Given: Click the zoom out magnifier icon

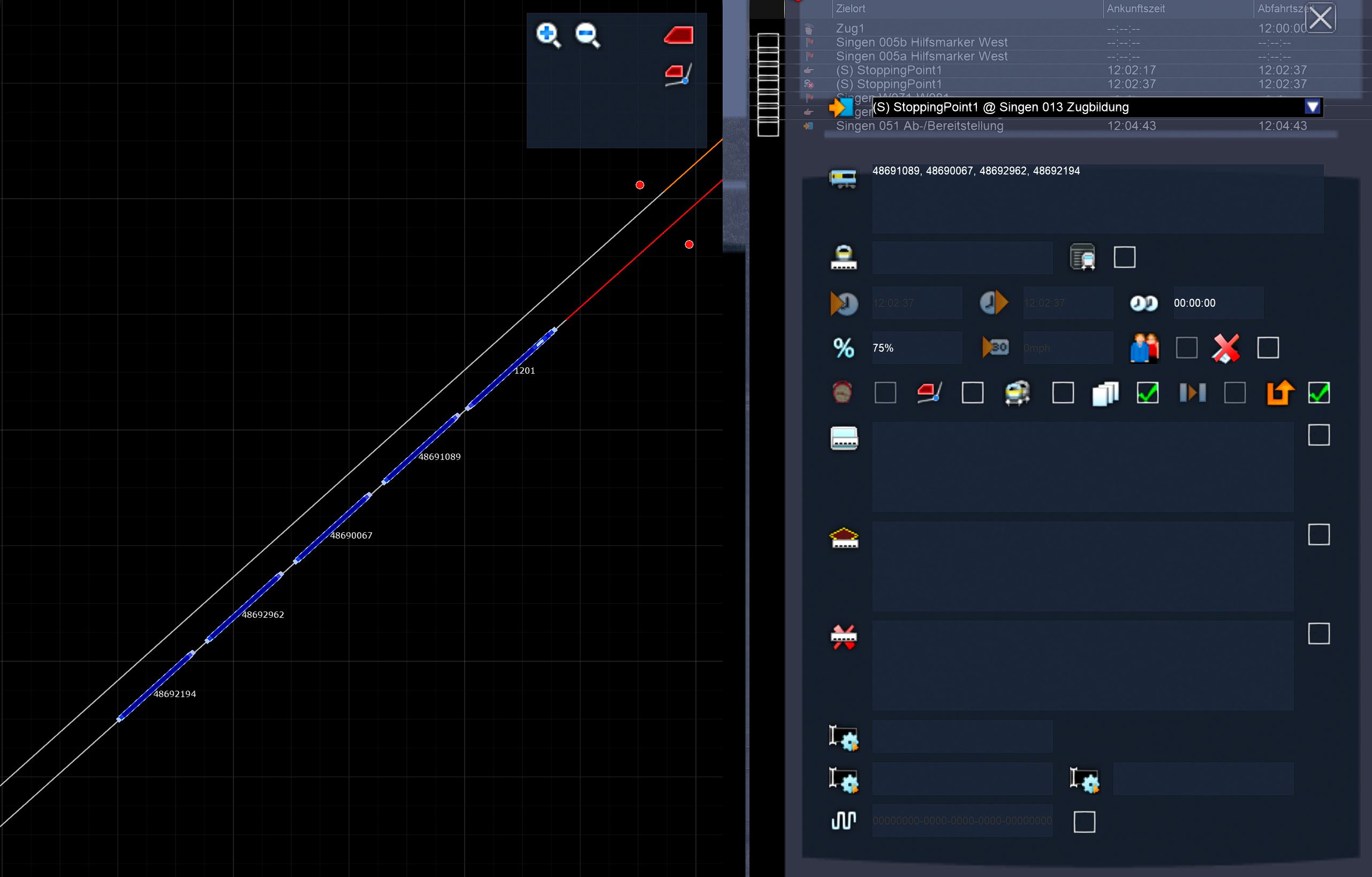Looking at the screenshot, I should click(587, 35).
